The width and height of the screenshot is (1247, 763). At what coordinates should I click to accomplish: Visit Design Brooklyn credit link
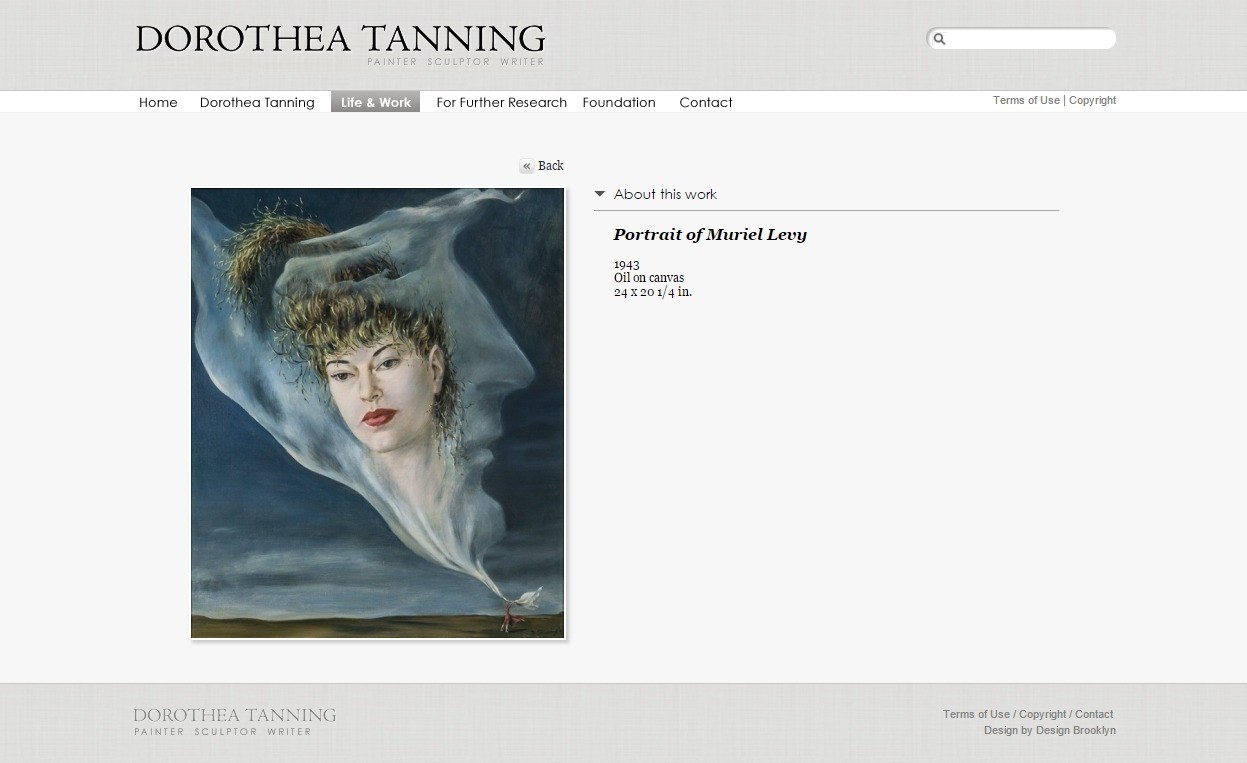[x=1076, y=730]
